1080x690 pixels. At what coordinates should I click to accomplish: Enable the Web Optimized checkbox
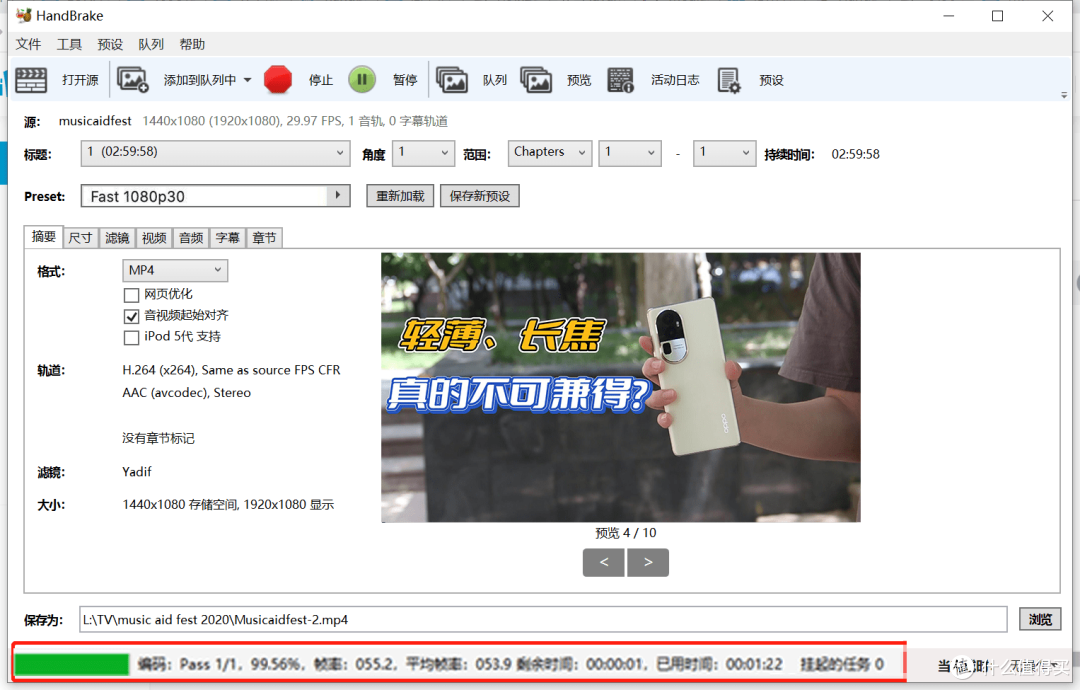pos(131,295)
